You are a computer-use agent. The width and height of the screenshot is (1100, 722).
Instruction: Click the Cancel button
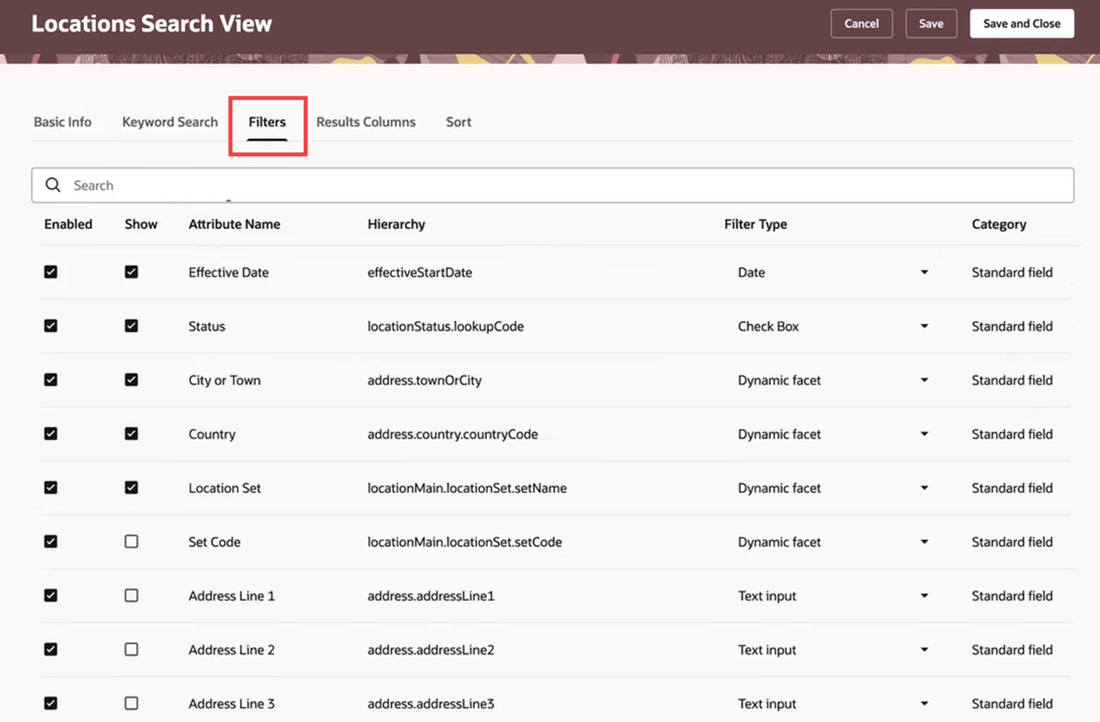coord(861,24)
